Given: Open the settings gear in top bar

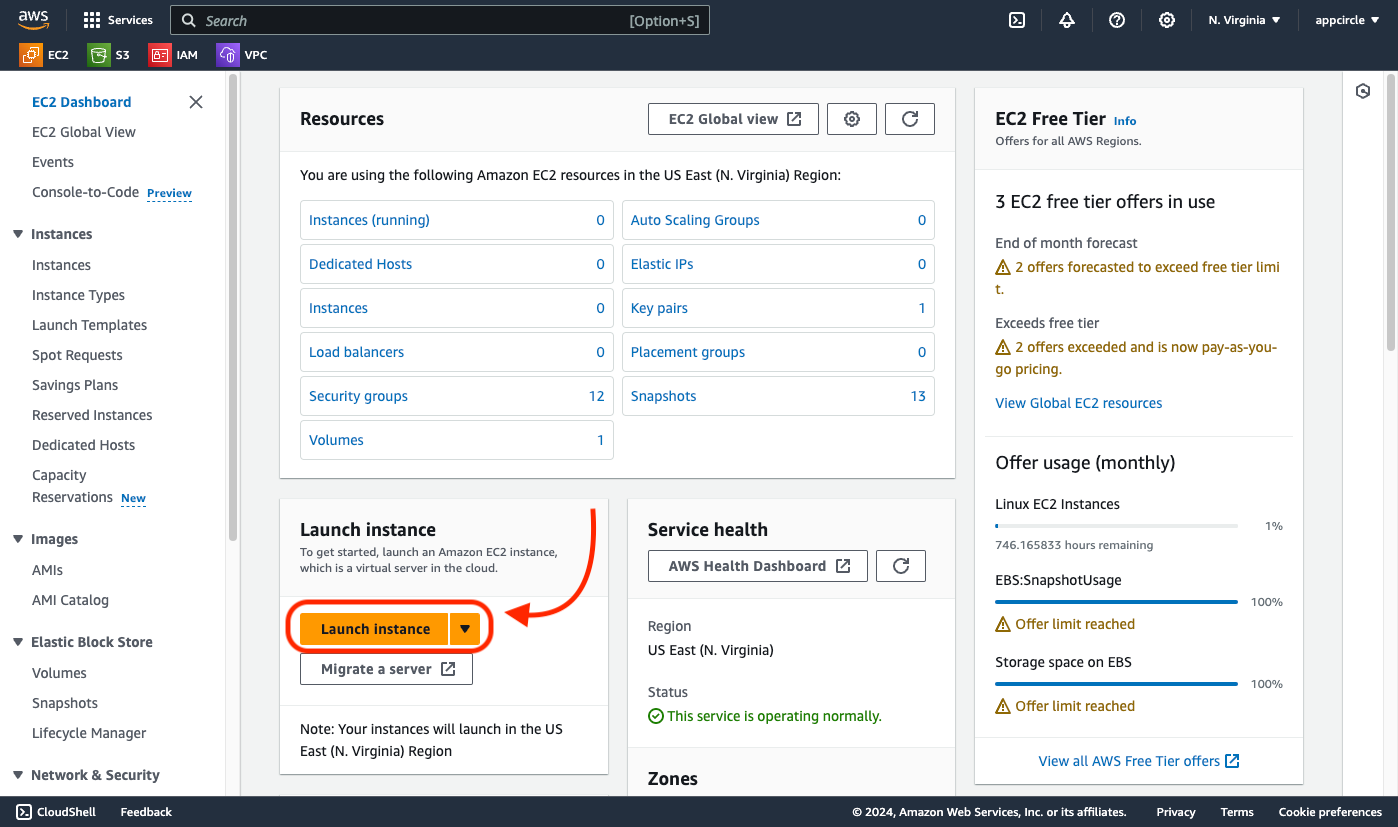Looking at the screenshot, I should coord(1167,20).
